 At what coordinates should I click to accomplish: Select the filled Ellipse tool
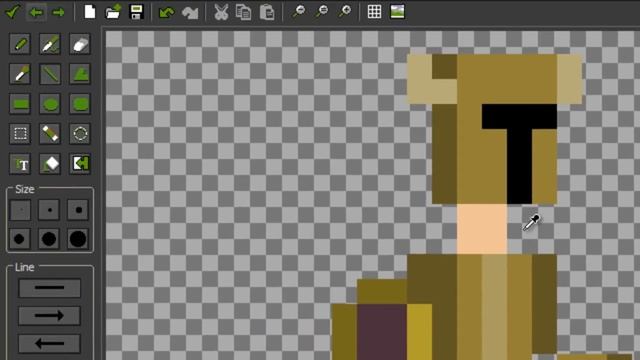50,104
